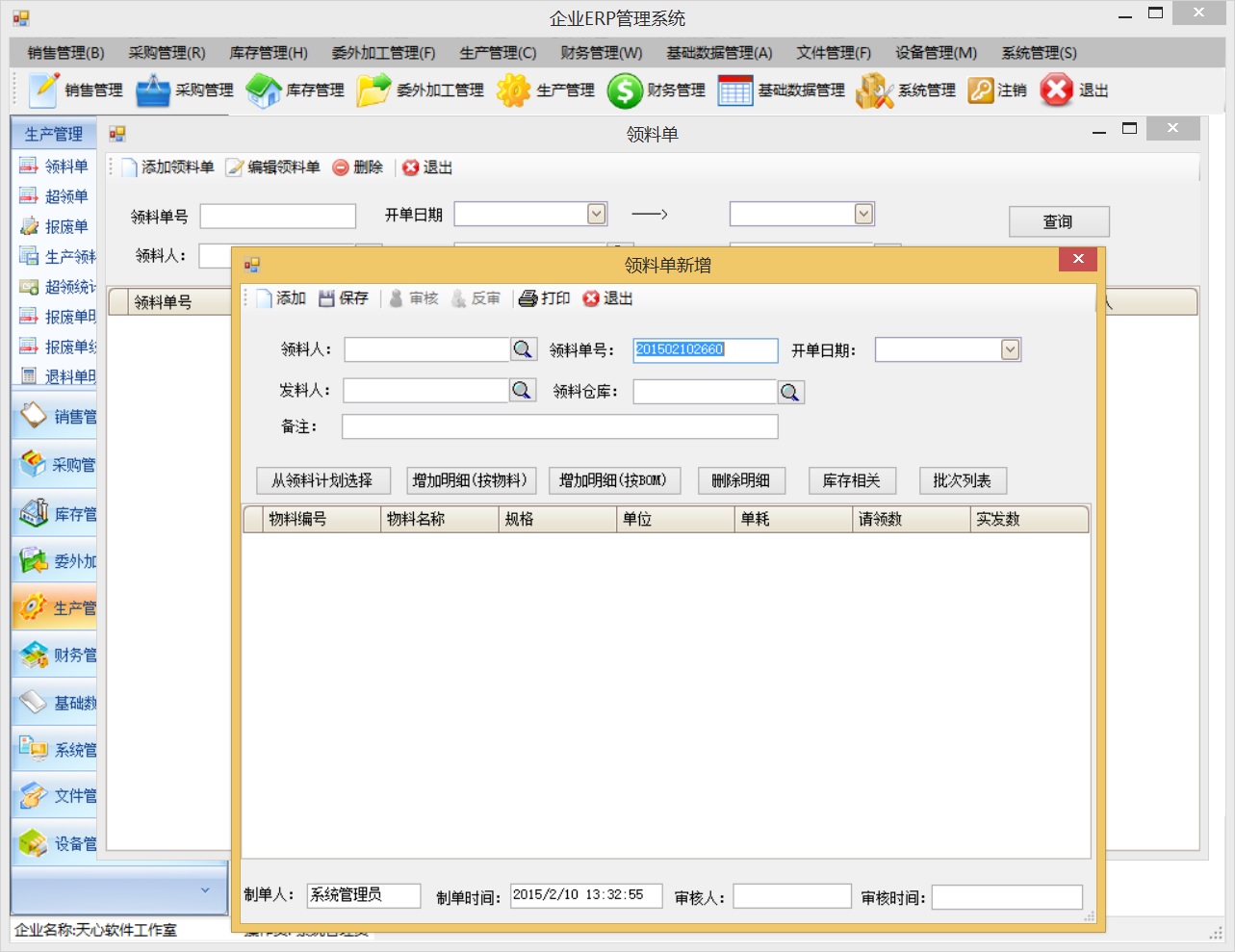1235x952 pixels.
Task: Click the 库存相关 button
Action: 852,480
